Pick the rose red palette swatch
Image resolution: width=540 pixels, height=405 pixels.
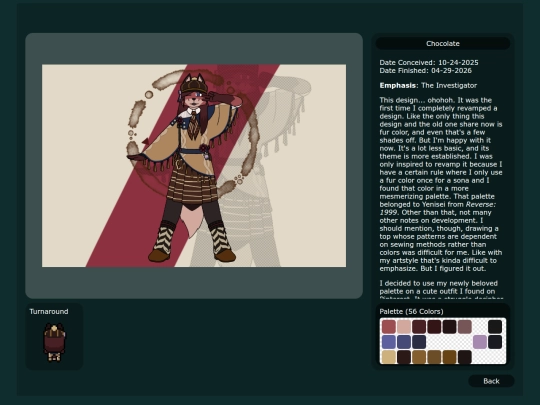(x=388, y=327)
